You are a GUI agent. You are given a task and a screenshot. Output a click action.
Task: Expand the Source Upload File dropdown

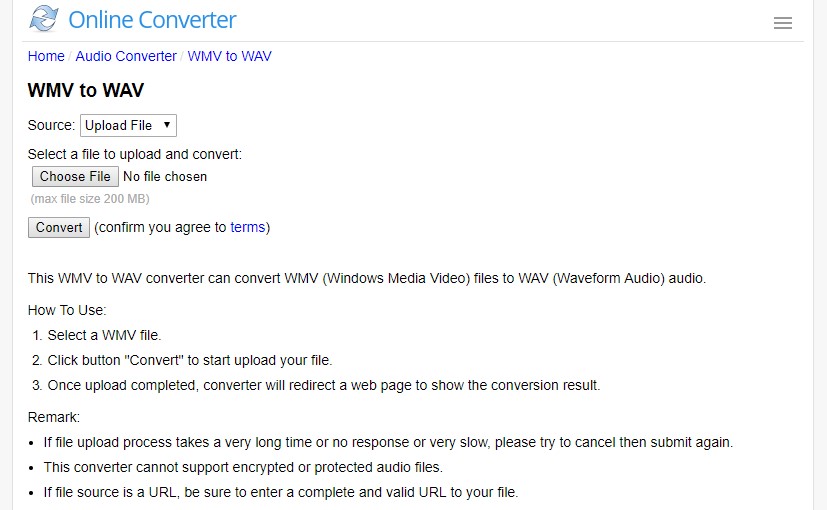[x=128, y=126]
